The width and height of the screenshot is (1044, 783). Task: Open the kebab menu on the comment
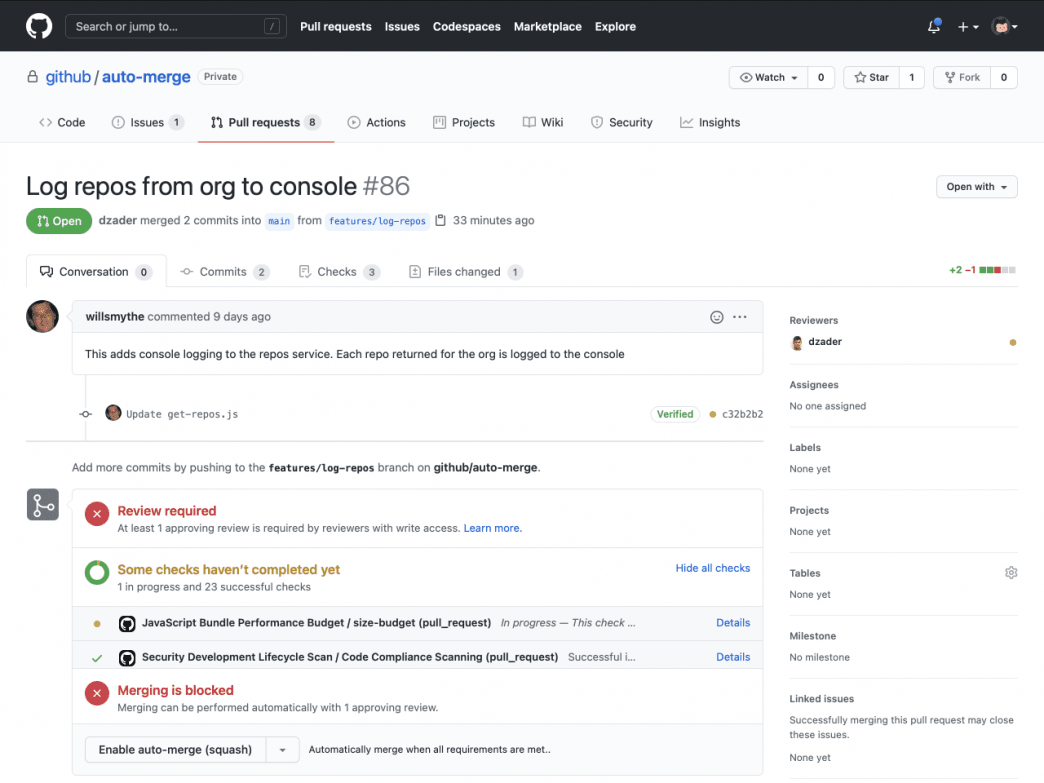[740, 316]
